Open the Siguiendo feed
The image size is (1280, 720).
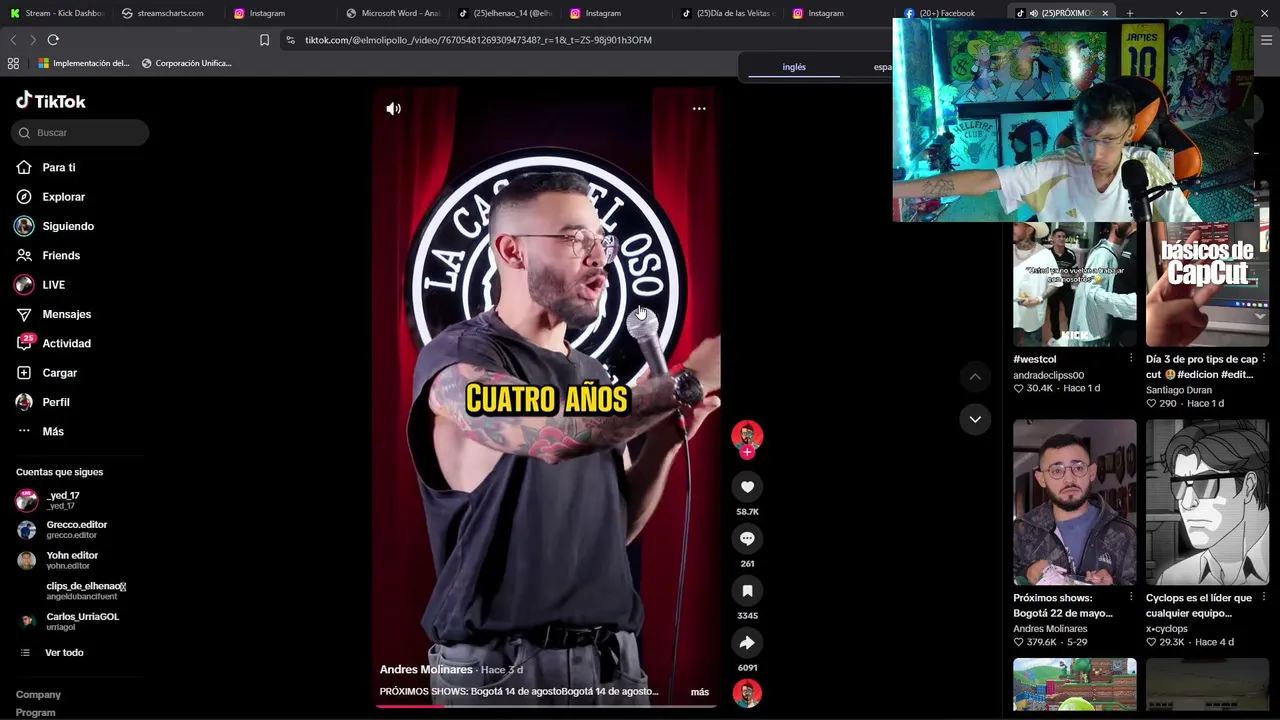(68, 226)
